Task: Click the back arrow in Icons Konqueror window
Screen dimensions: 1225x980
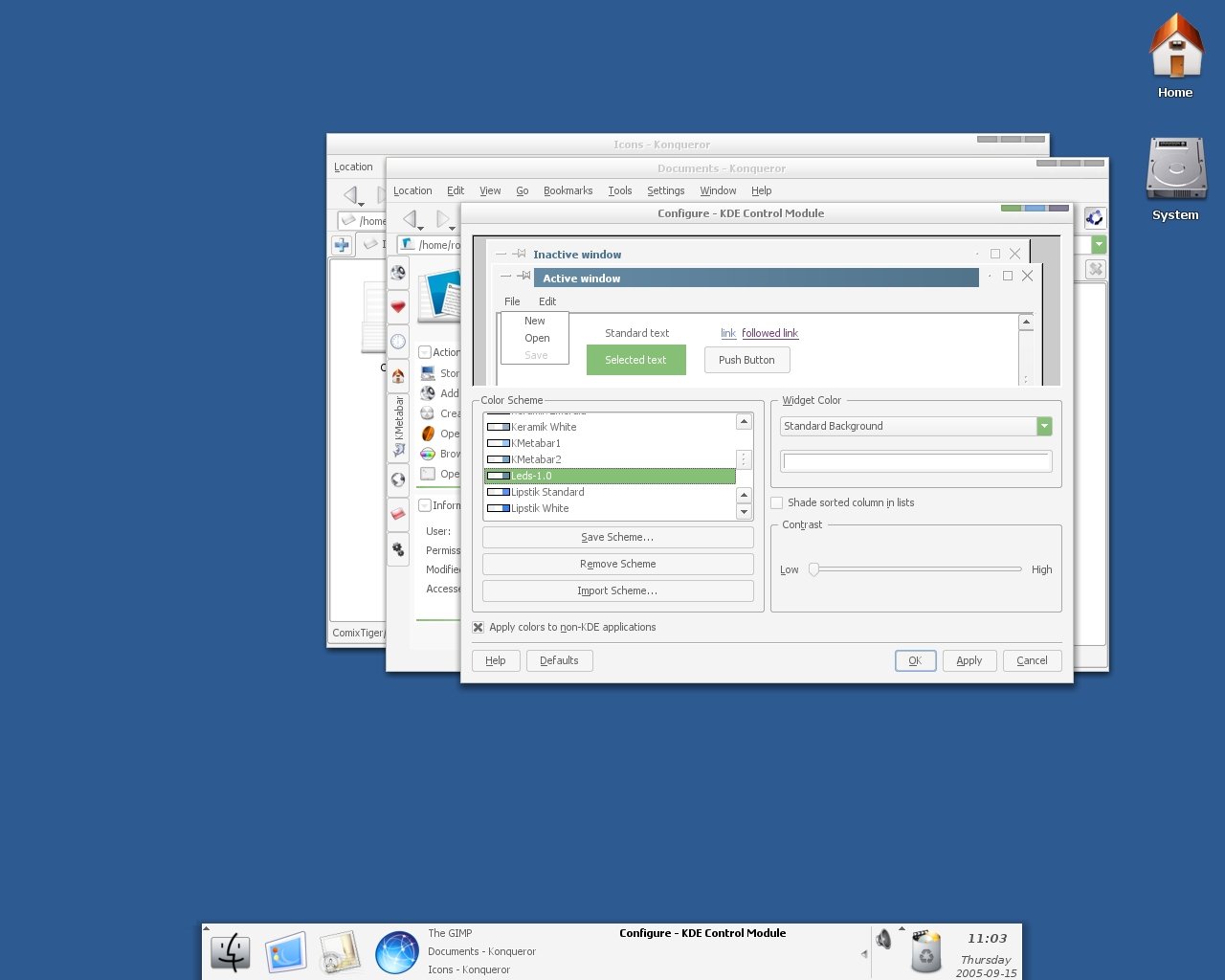Action: (x=350, y=195)
